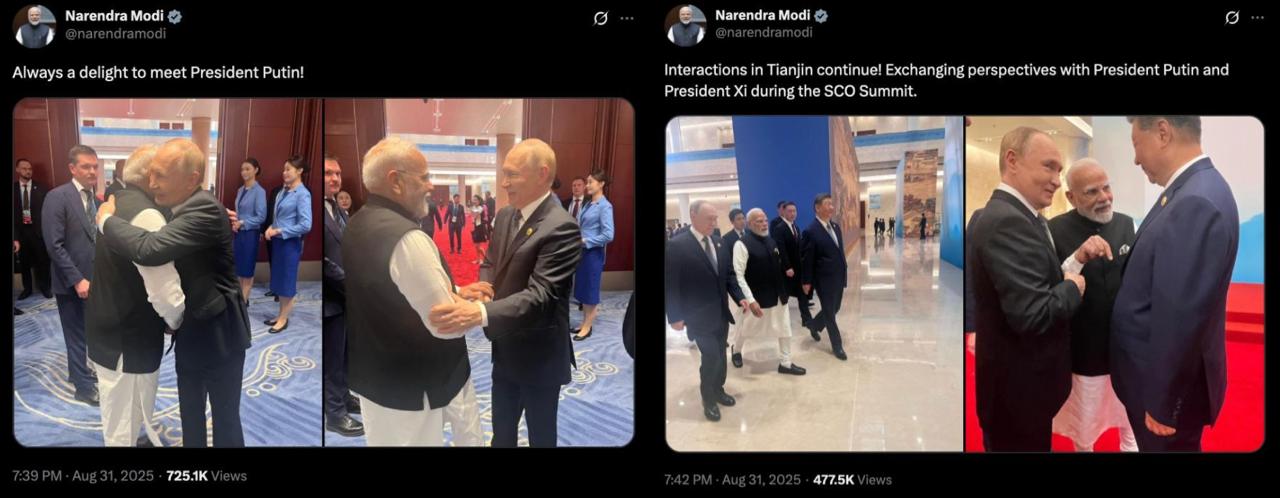
Task: Open the 7:42 PM Aug 31 timestamp
Action: [733, 480]
